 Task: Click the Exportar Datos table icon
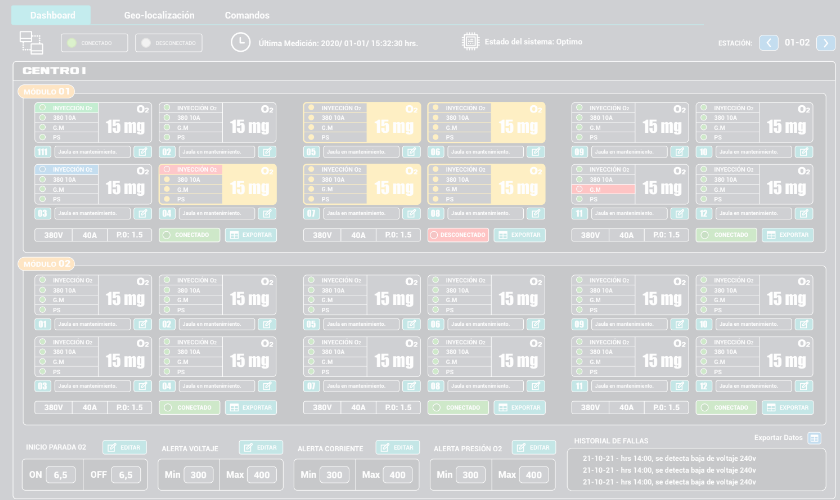(814, 438)
